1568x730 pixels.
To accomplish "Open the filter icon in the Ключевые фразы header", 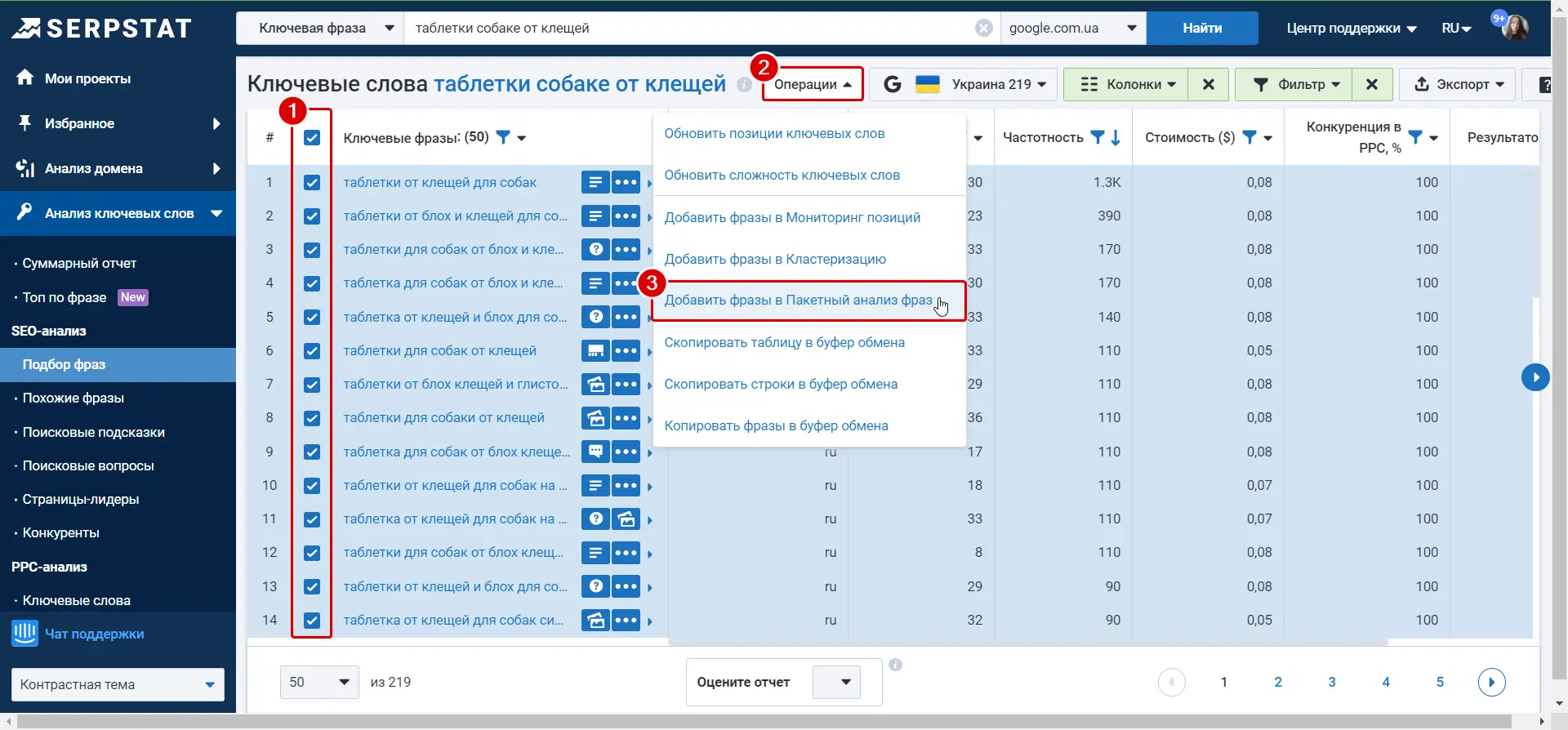I will tap(504, 137).
